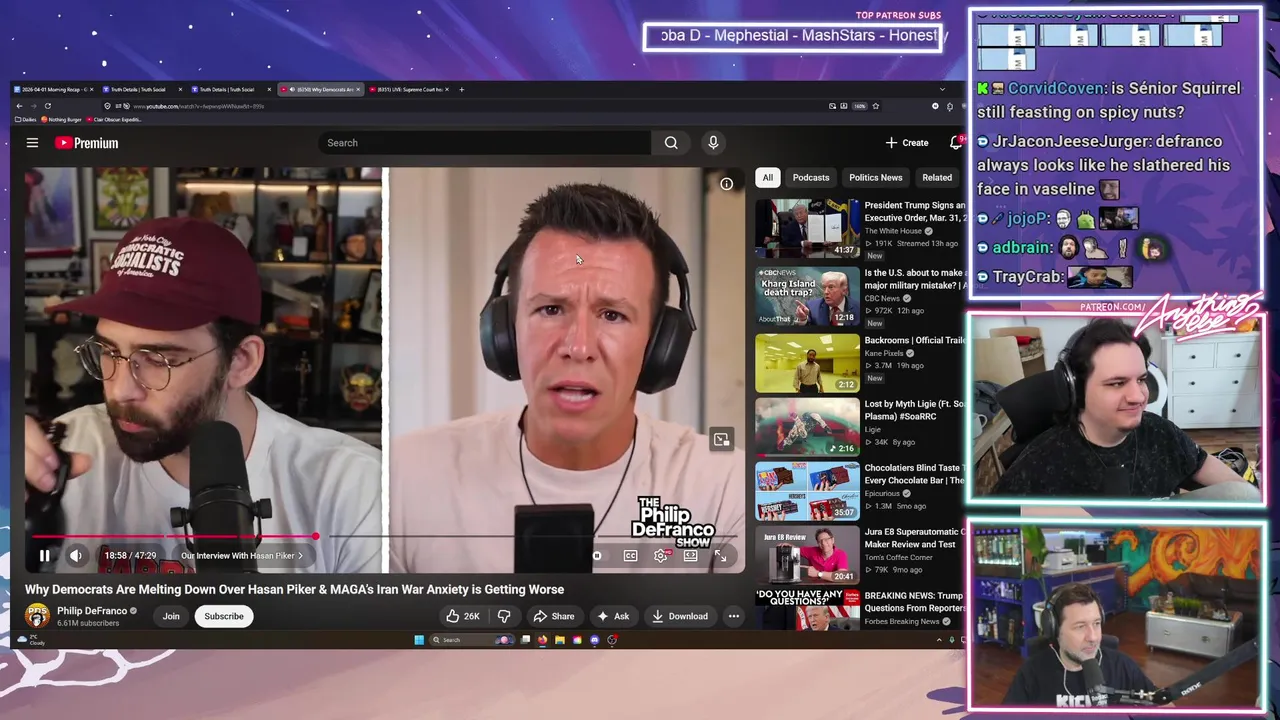Subscribe to Philip DeFranco
Viewport: 1280px width, 720px height.
pos(224,616)
